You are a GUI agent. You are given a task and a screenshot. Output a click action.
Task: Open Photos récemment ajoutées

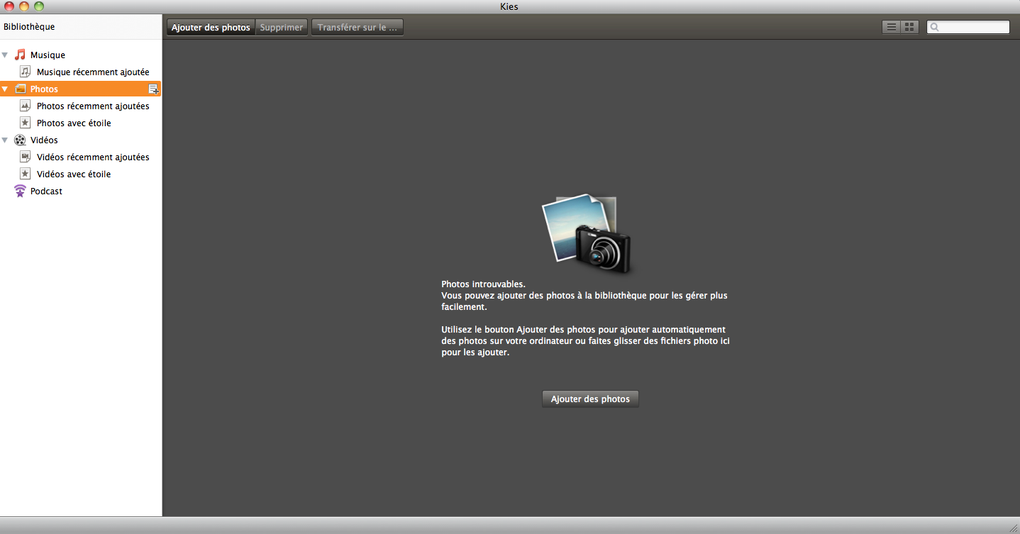(x=93, y=105)
